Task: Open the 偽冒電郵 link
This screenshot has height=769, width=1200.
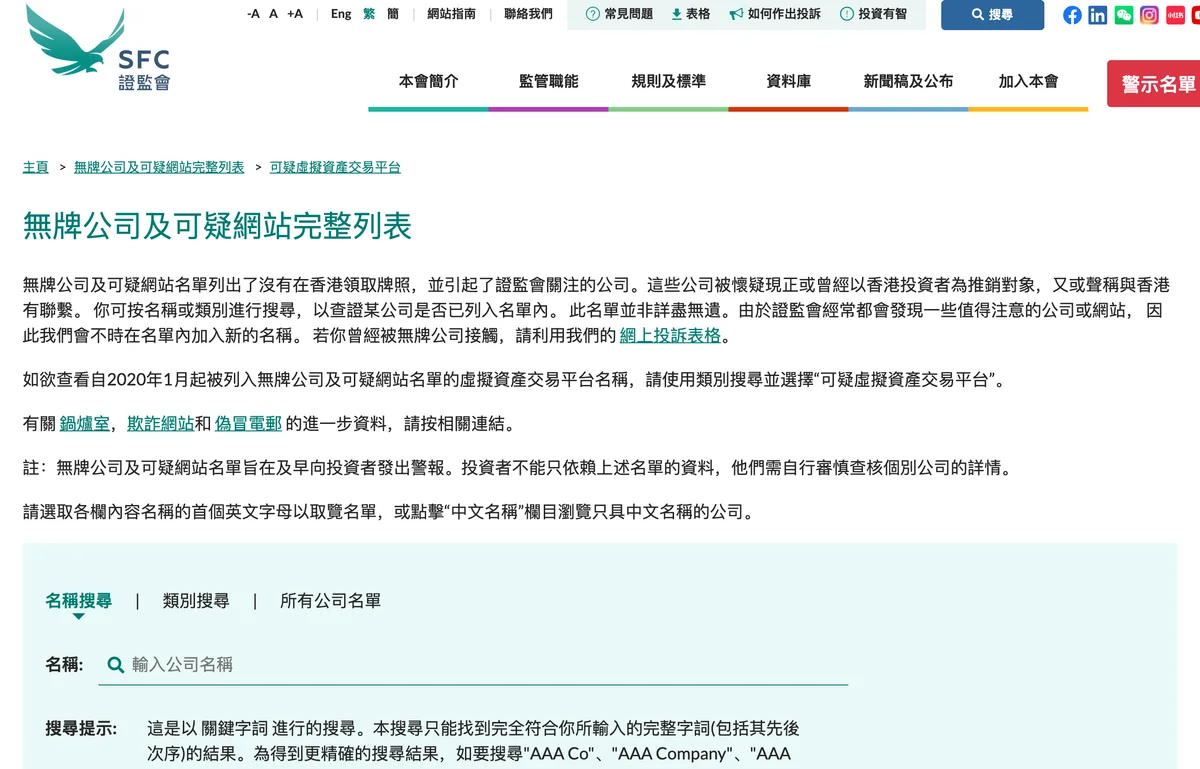Action: (x=248, y=423)
